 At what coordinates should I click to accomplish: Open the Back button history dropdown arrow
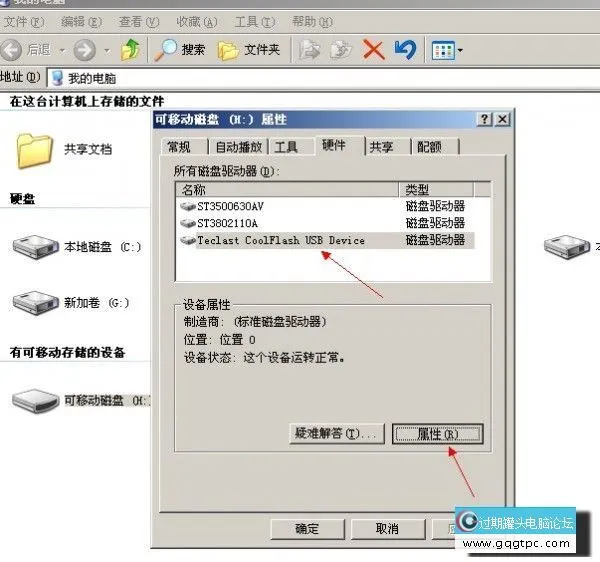62,50
